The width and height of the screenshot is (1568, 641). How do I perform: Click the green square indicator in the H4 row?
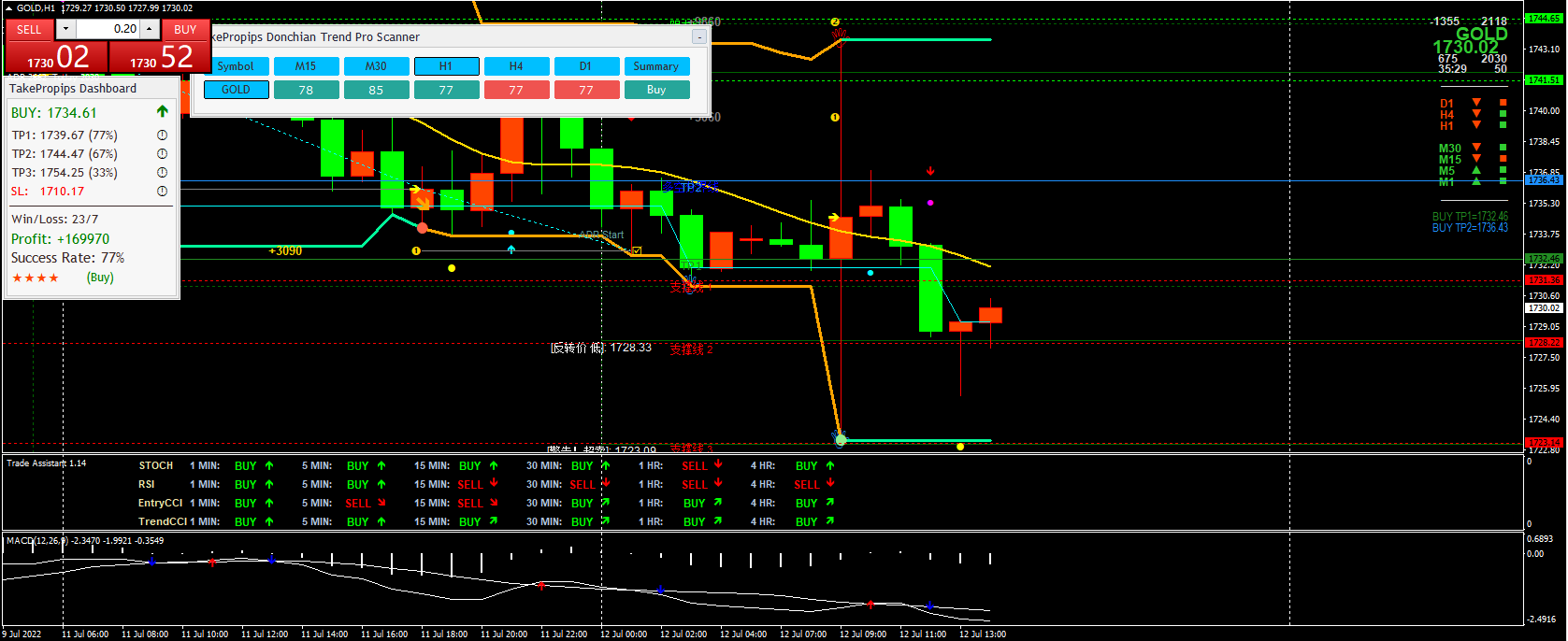pos(1503,114)
